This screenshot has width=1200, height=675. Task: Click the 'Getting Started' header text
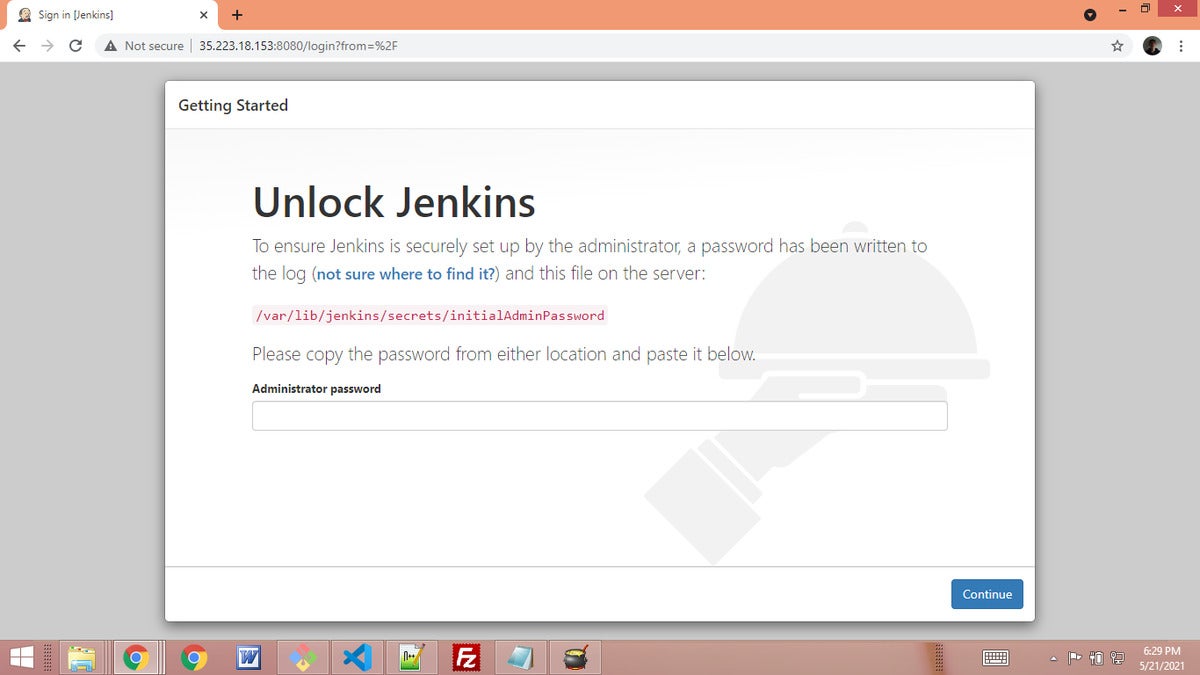click(233, 105)
